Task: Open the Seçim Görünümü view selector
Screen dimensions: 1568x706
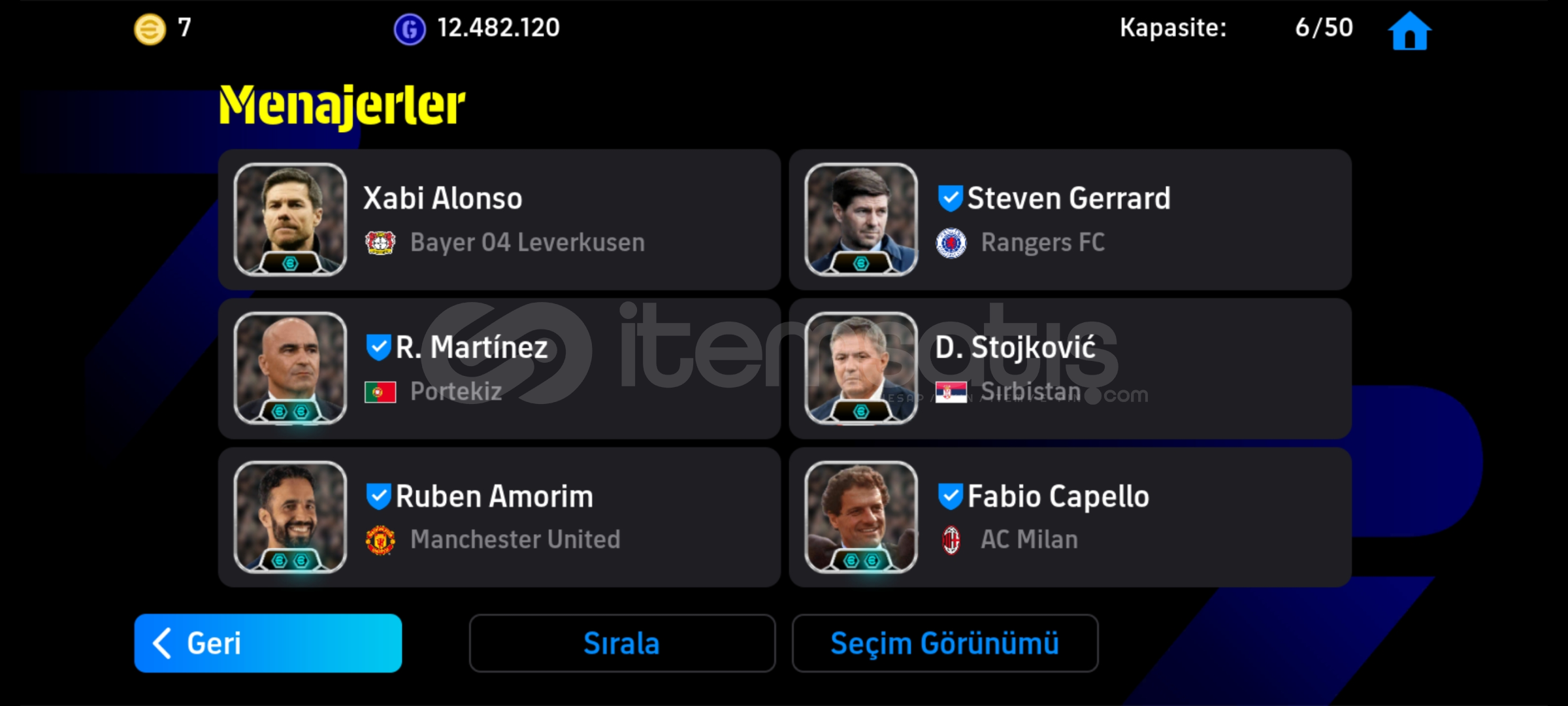Action: [945, 643]
